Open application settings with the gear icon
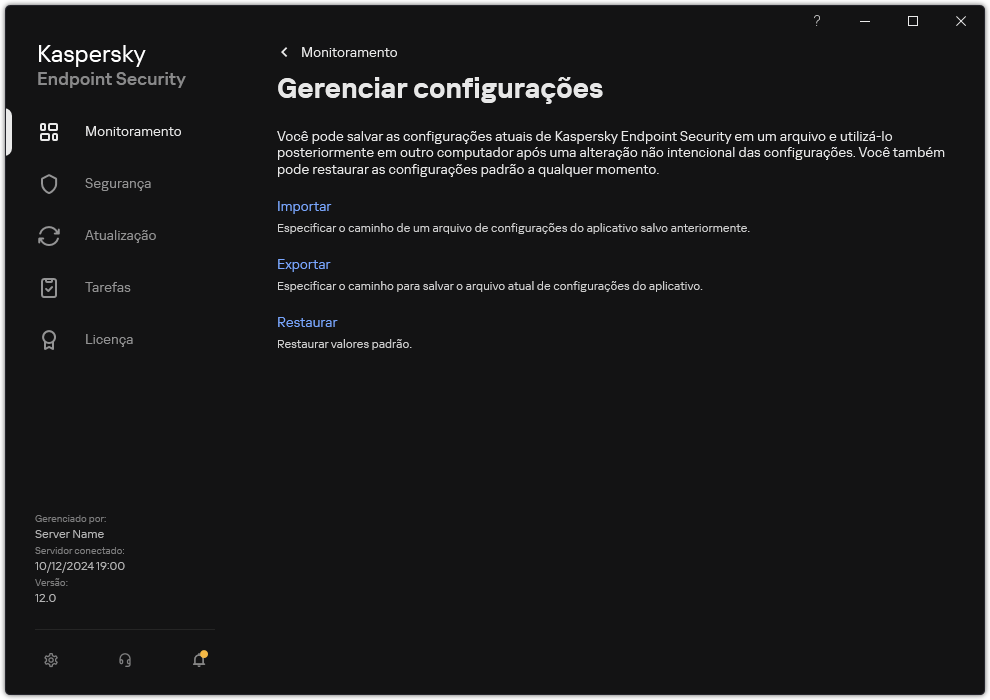 50,660
